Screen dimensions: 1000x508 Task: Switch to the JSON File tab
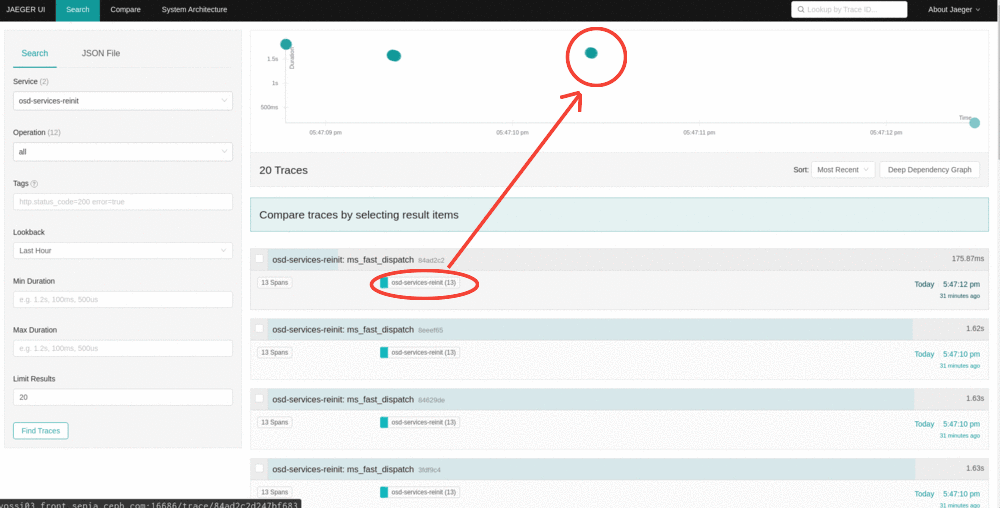click(x=101, y=53)
